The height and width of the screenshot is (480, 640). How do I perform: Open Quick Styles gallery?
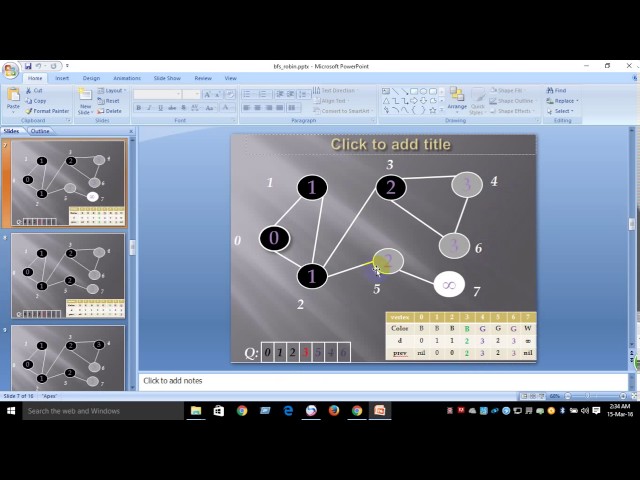[477, 101]
